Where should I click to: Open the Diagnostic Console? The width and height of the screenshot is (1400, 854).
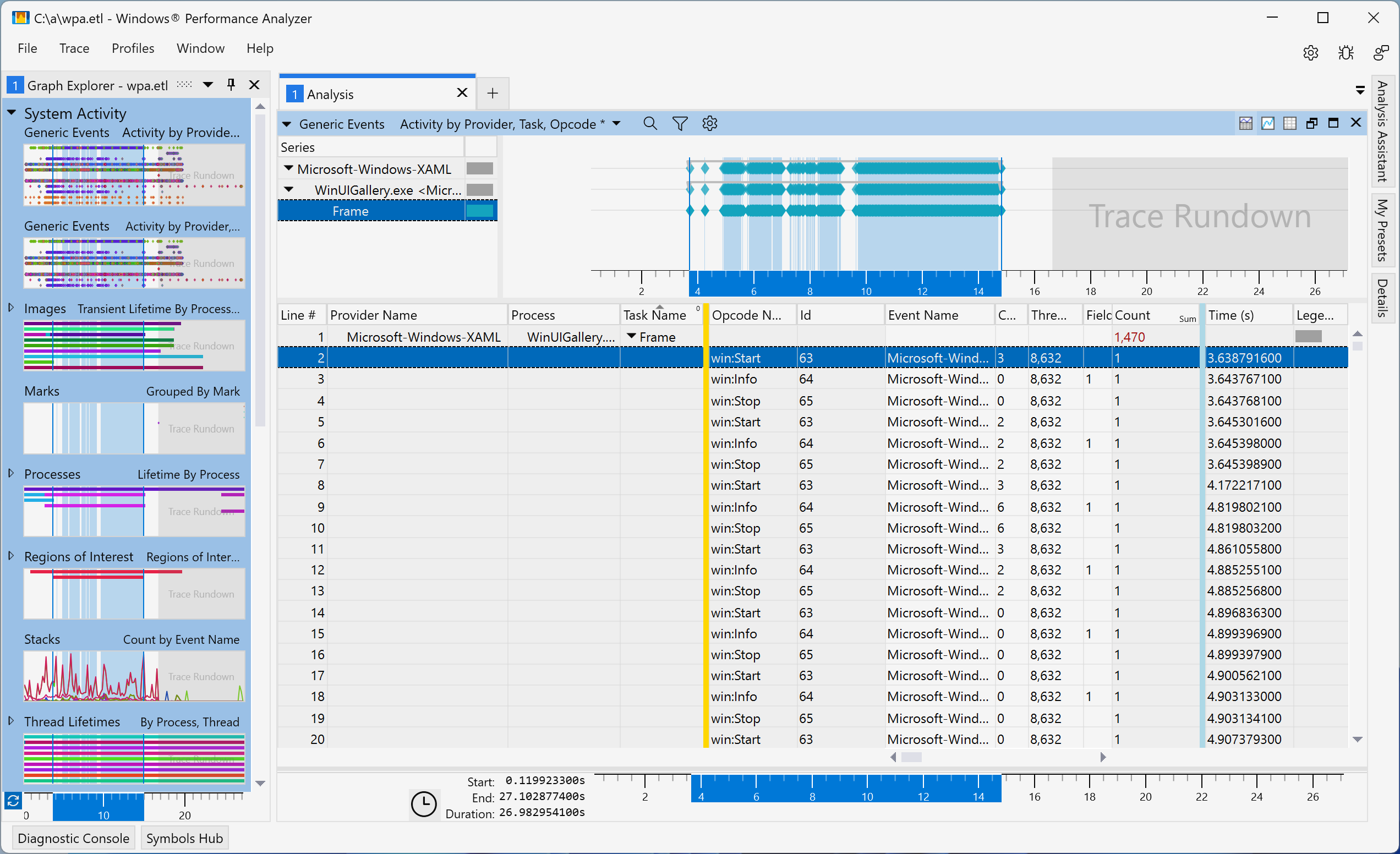click(x=73, y=837)
